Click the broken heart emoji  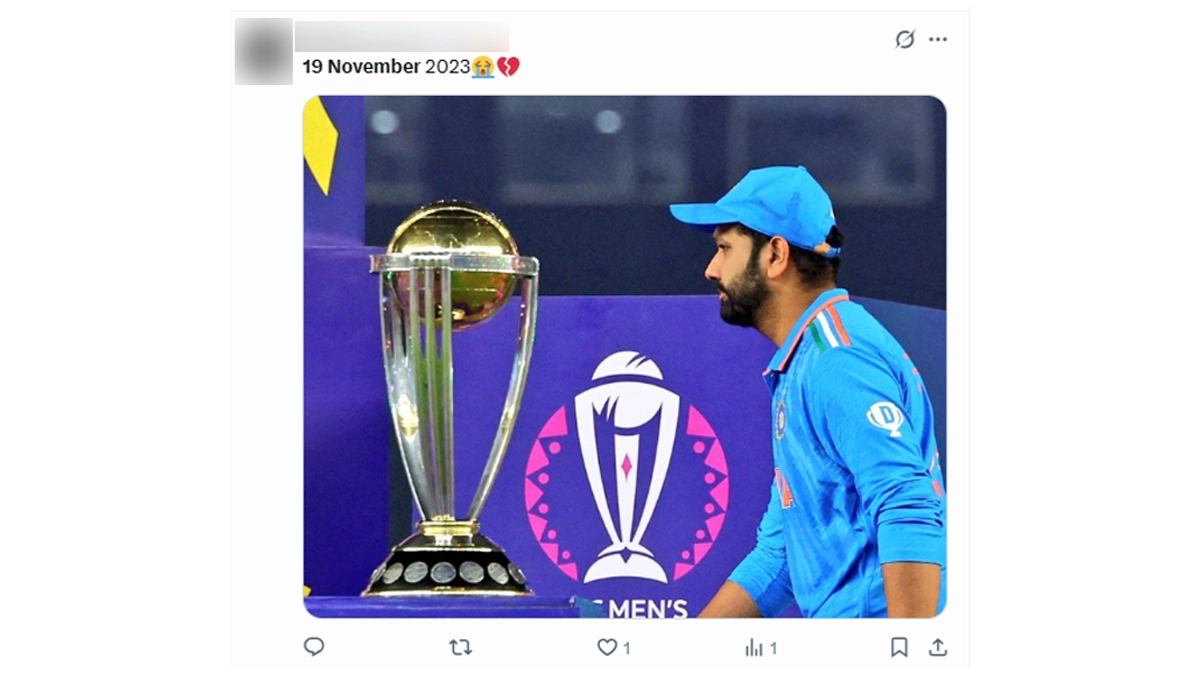(x=508, y=67)
